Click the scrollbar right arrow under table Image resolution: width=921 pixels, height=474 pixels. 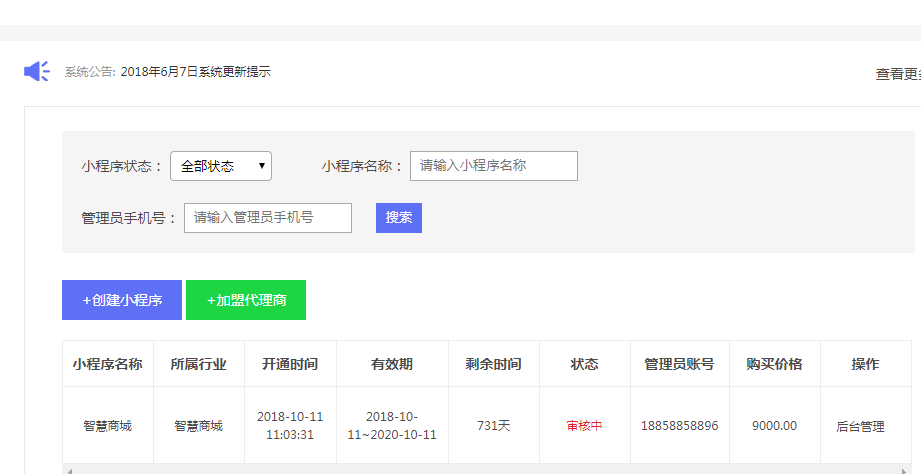tap(905, 470)
